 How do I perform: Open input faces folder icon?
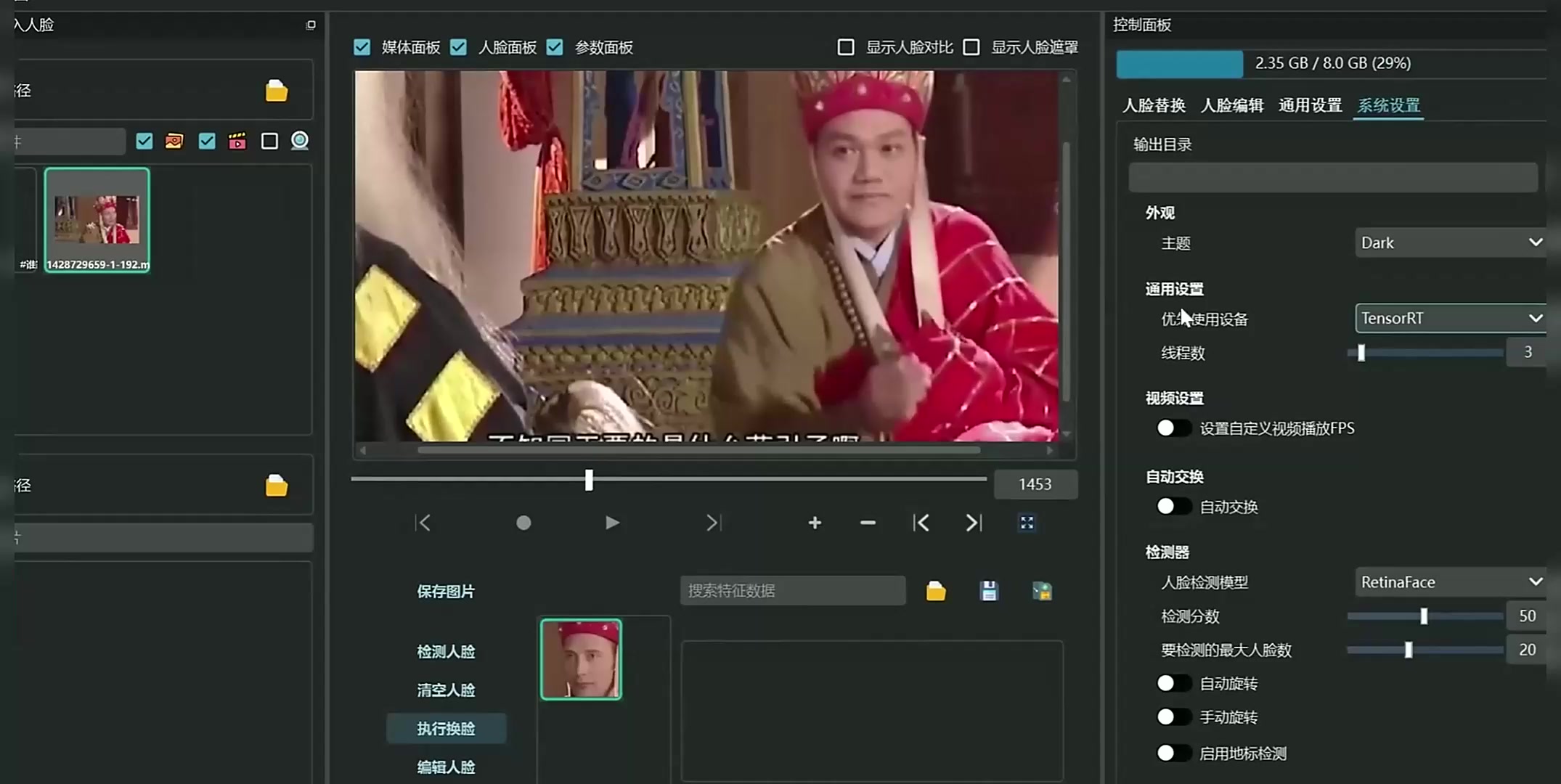pyautogui.click(x=276, y=485)
